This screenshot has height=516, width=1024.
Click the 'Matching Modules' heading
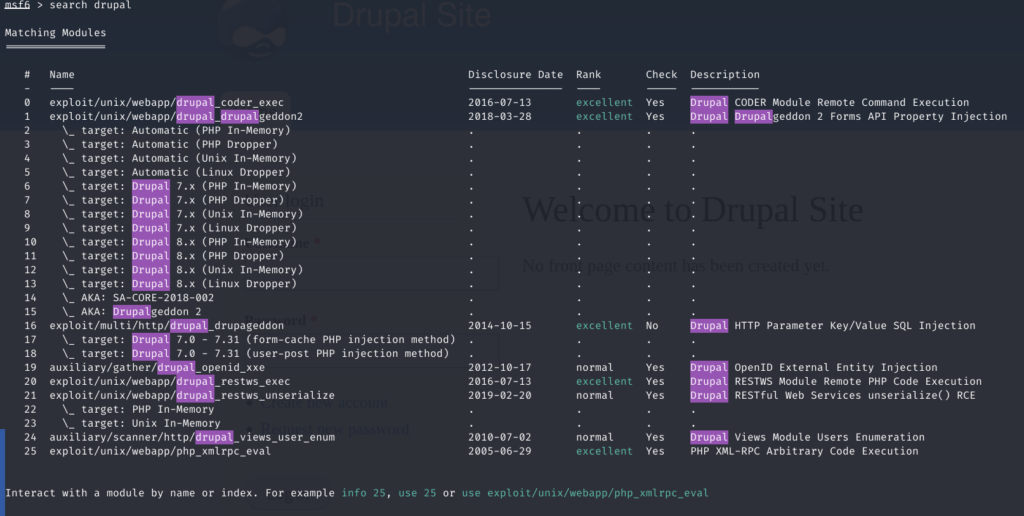point(56,33)
